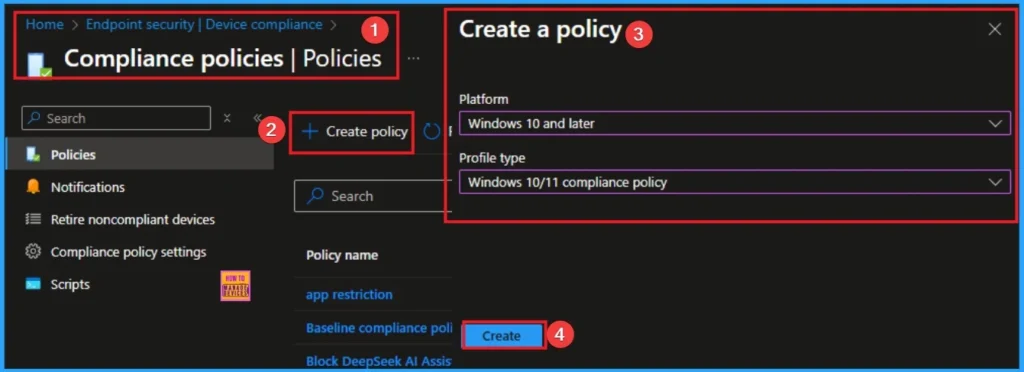The image size is (1024, 372).
Task: Open the app restriction policy
Action: 349,294
